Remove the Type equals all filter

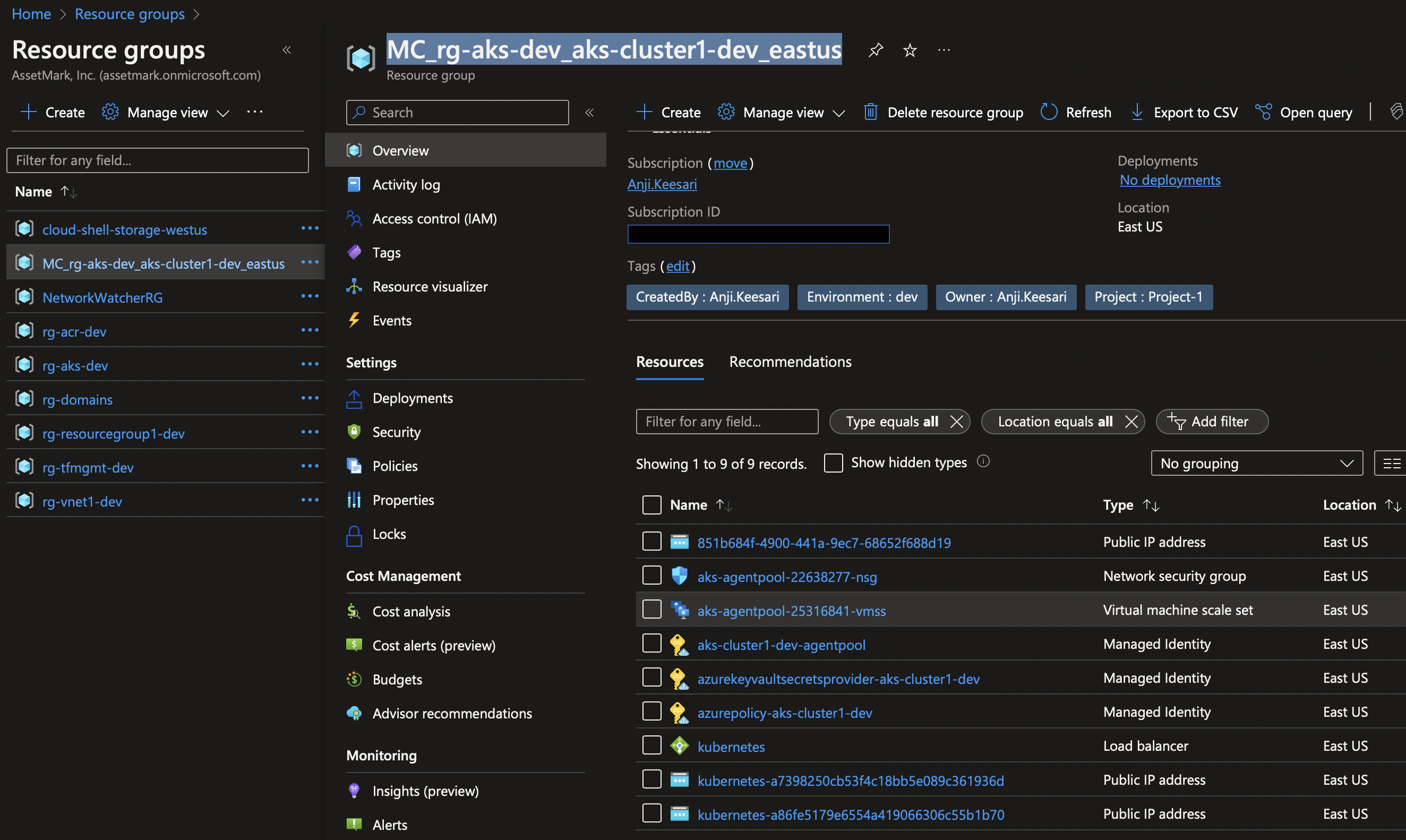(x=957, y=422)
